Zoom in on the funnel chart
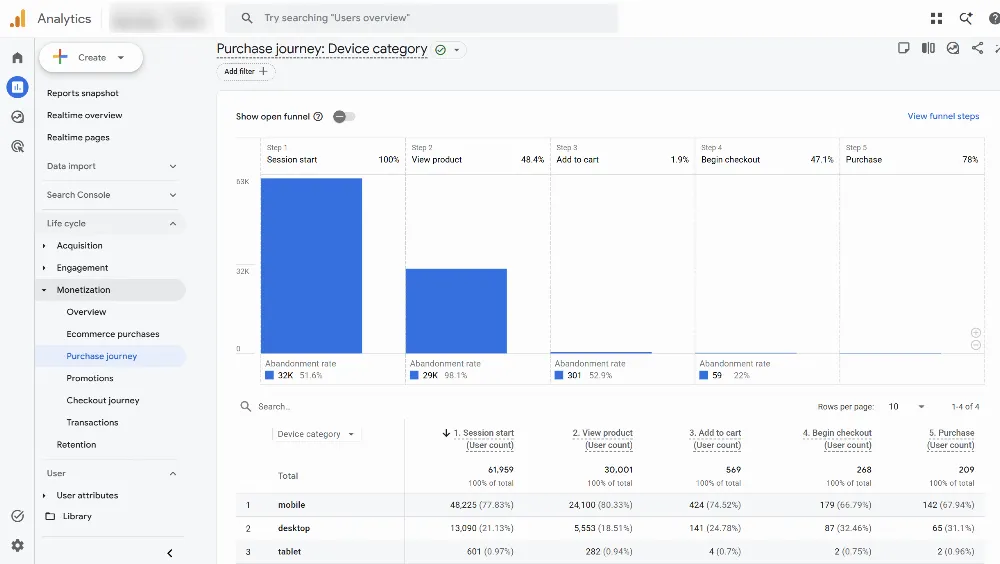This screenshot has height=564, width=1000. [975, 332]
